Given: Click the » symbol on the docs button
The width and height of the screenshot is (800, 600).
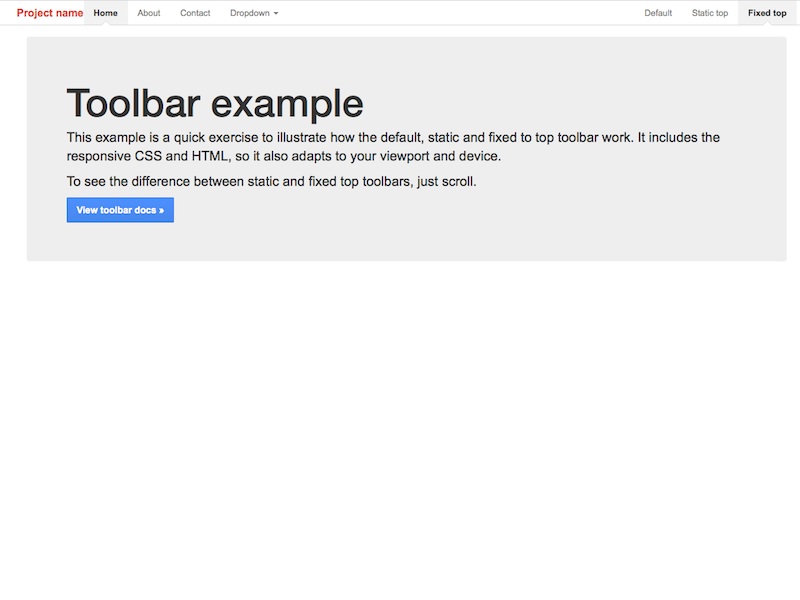Looking at the screenshot, I should [161, 211].
